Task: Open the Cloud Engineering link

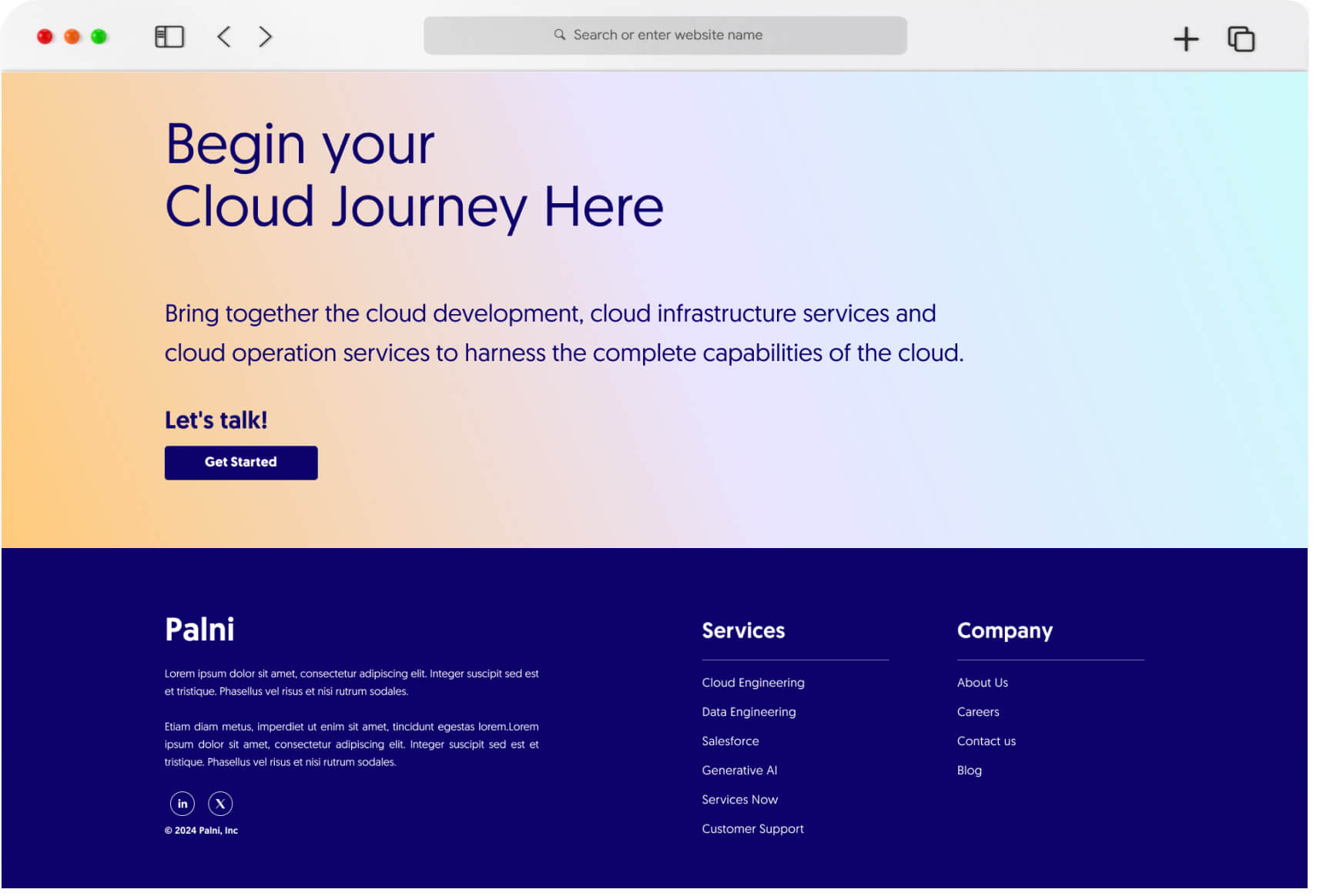Action: pos(752,682)
